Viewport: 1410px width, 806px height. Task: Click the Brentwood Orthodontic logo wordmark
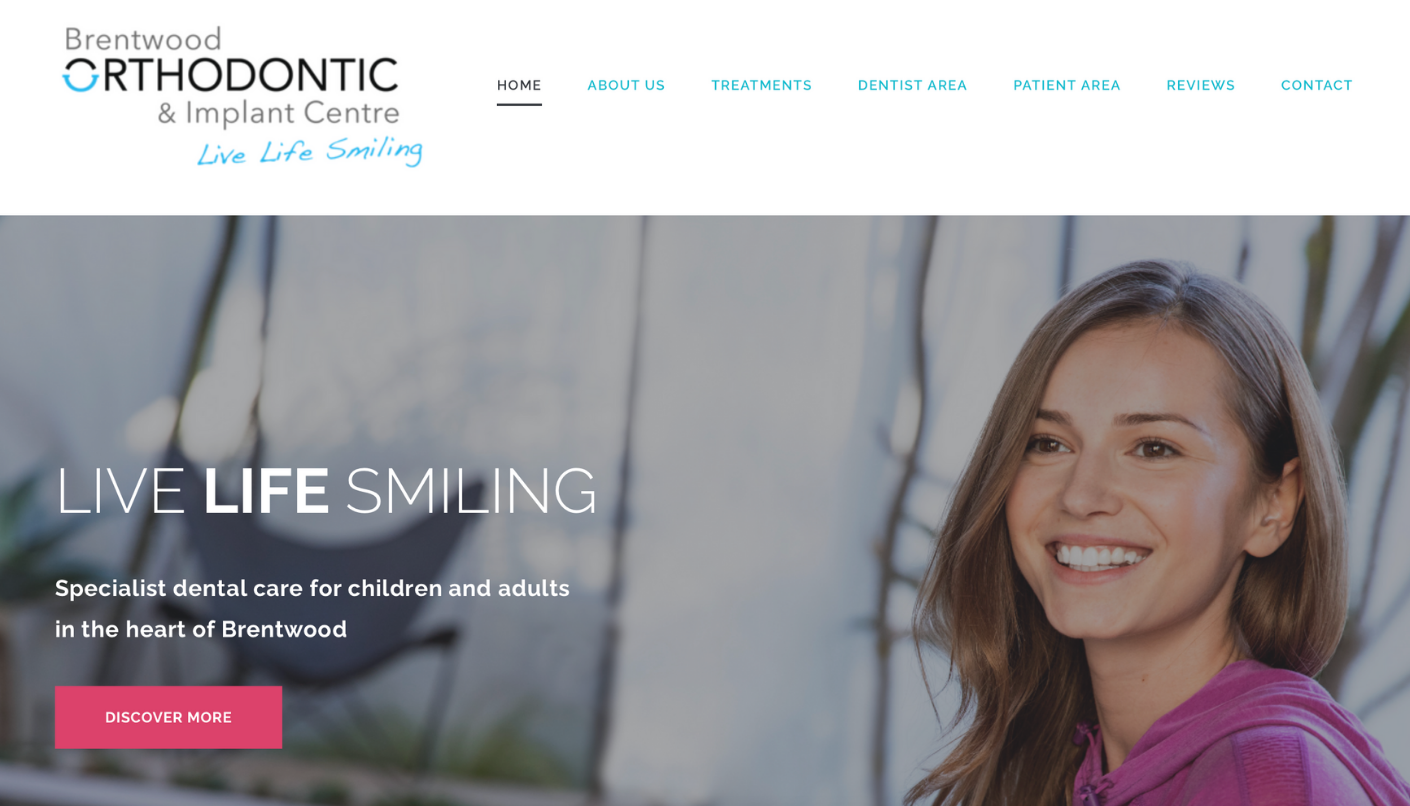click(x=242, y=97)
